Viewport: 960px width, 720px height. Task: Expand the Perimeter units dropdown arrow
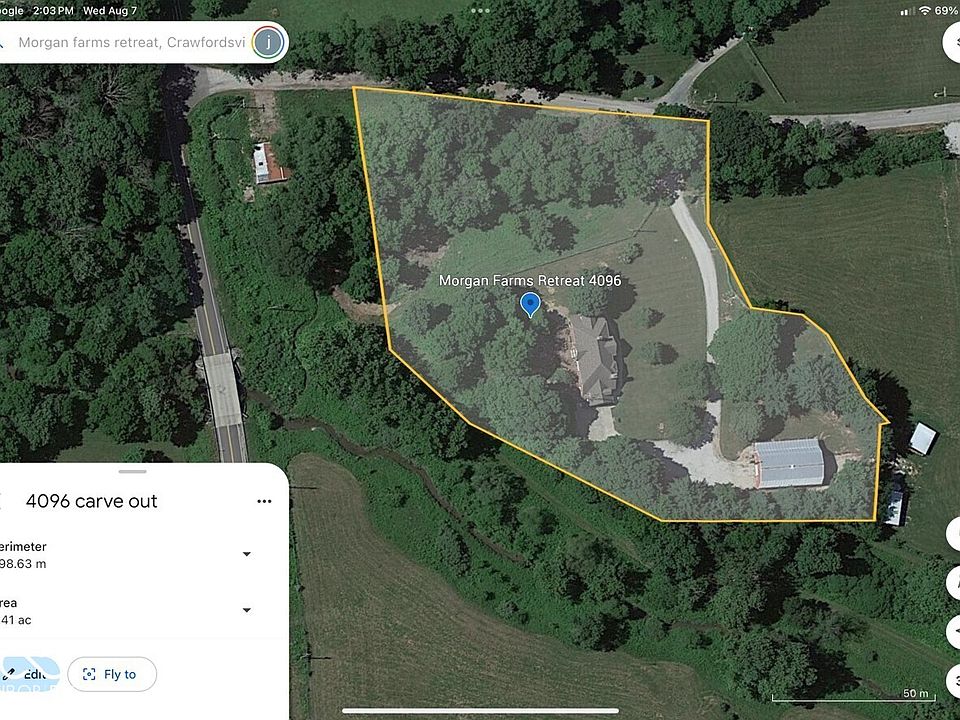[x=247, y=554]
